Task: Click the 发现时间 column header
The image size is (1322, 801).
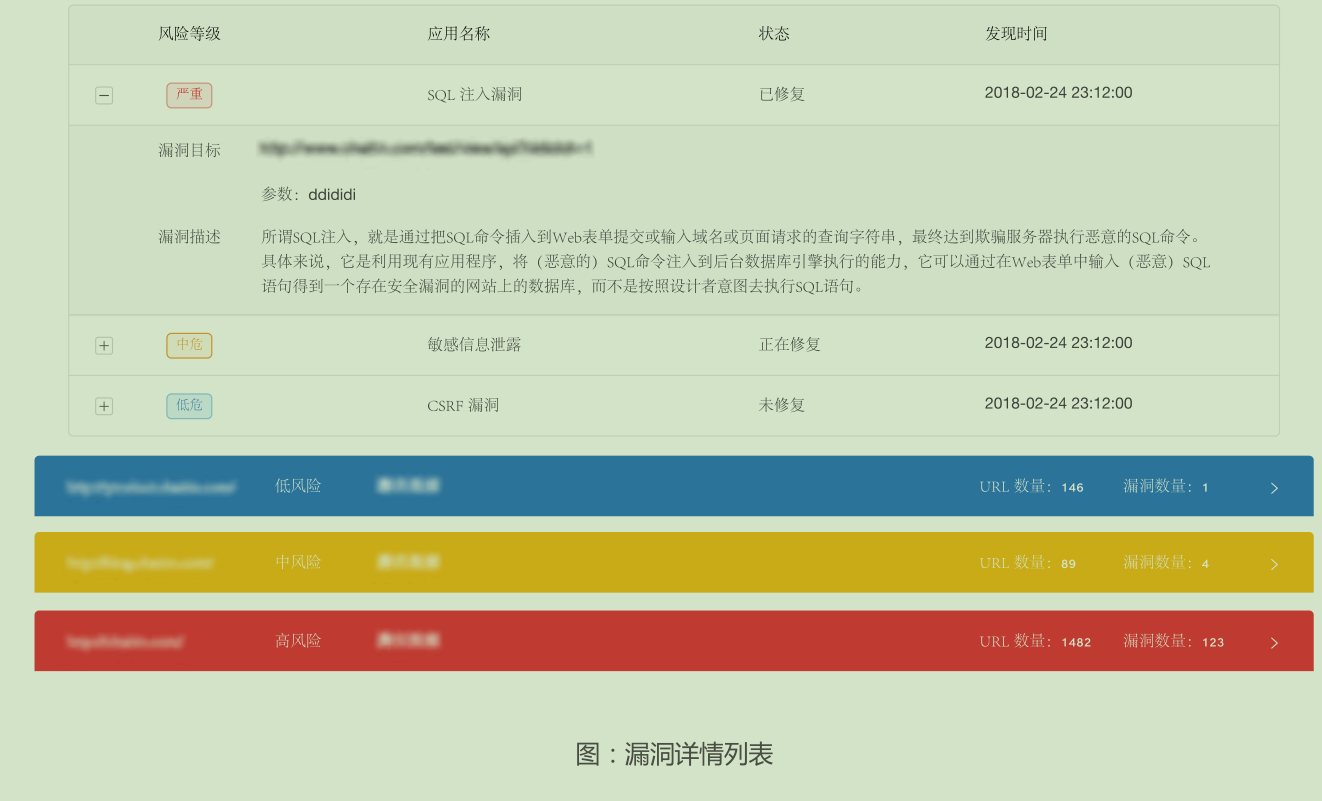Action: click(x=1016, y=34)
